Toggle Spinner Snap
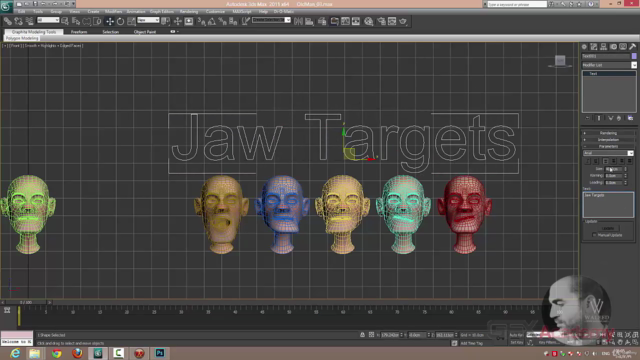The height and width of the screenshot is (360, 640). pos(233,21)
